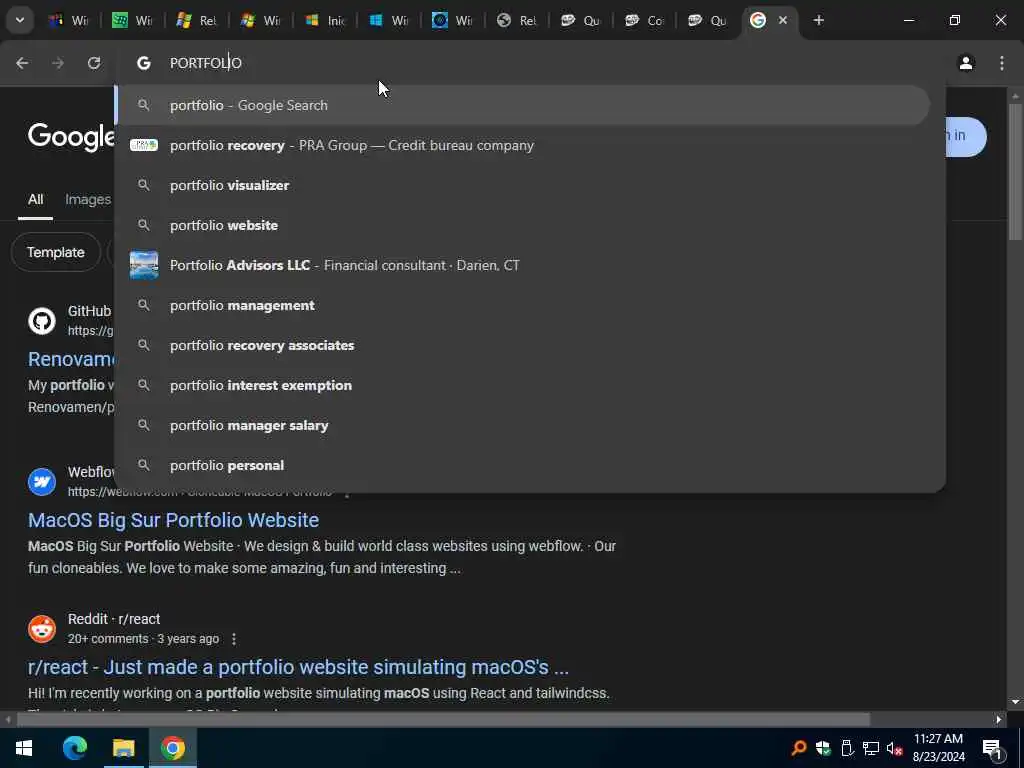Switch to first browser tab 'Wi'
1024x768 pixels.
(x=69, y=20)
